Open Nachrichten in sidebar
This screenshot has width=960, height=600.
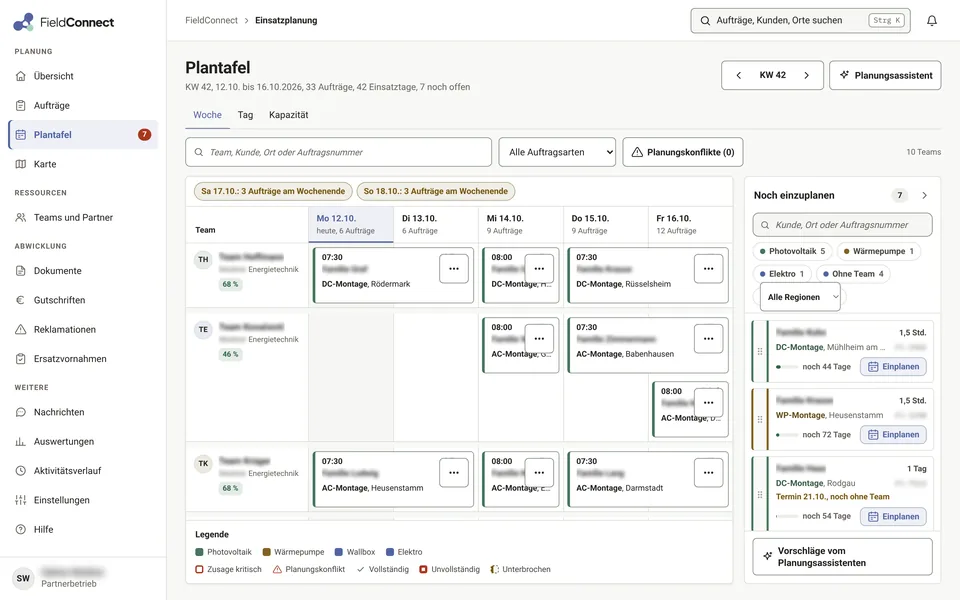coord(83,412)
